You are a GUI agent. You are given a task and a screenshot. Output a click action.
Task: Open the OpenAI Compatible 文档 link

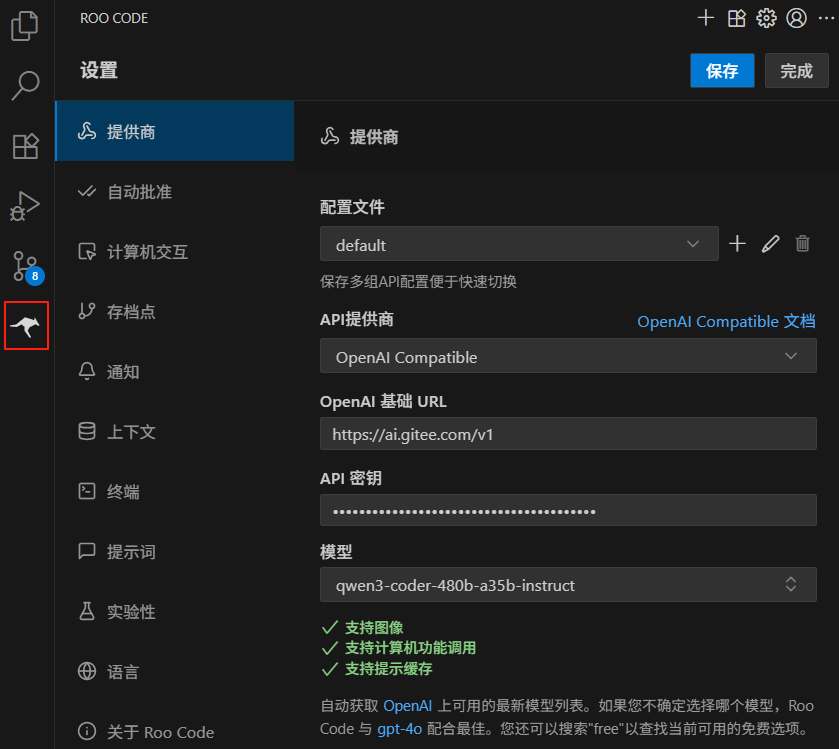pos(728,322)
